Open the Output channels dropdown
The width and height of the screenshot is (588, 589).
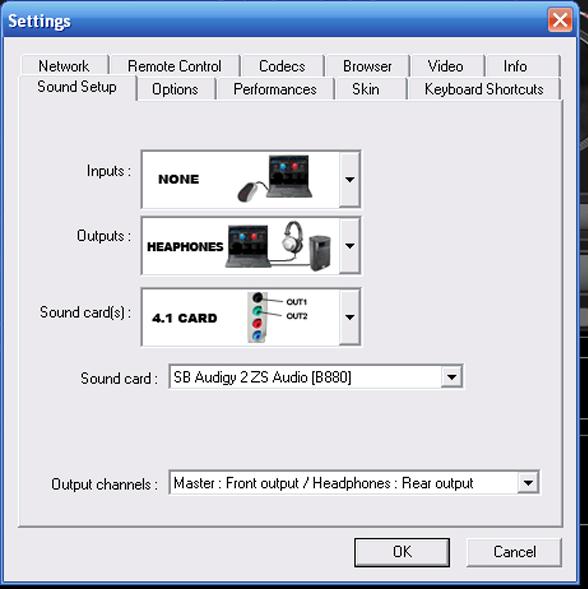(528, 482)
